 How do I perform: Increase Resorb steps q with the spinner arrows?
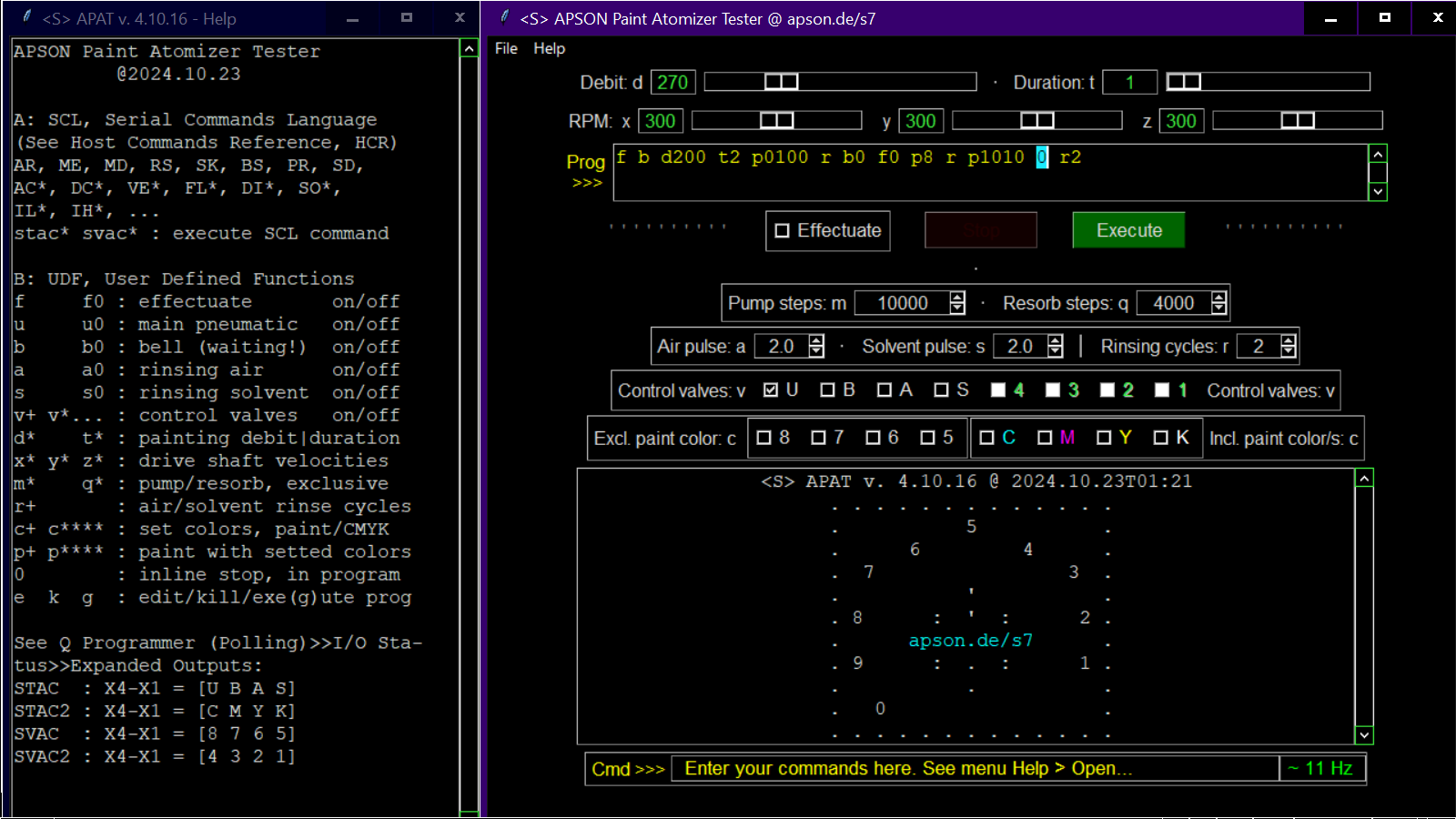coord(1218,297)
